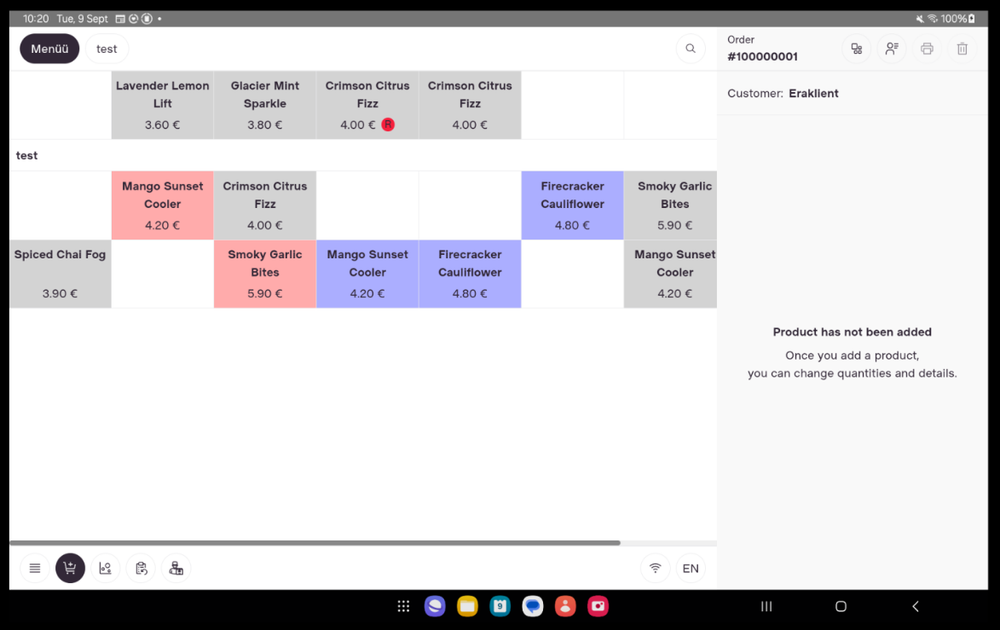Launch Samsung Internet from the dock
1000x630 pixels.
pos(435,606)
